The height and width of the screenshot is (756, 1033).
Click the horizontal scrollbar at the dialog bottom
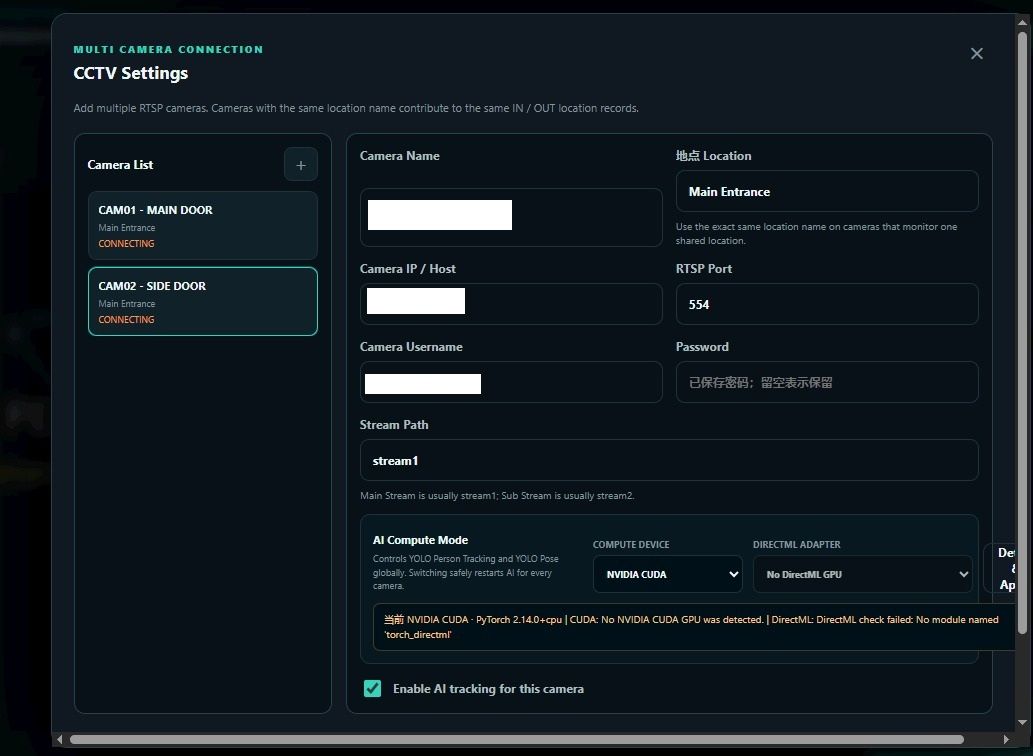pyautogui.click(x=516, y=740)
